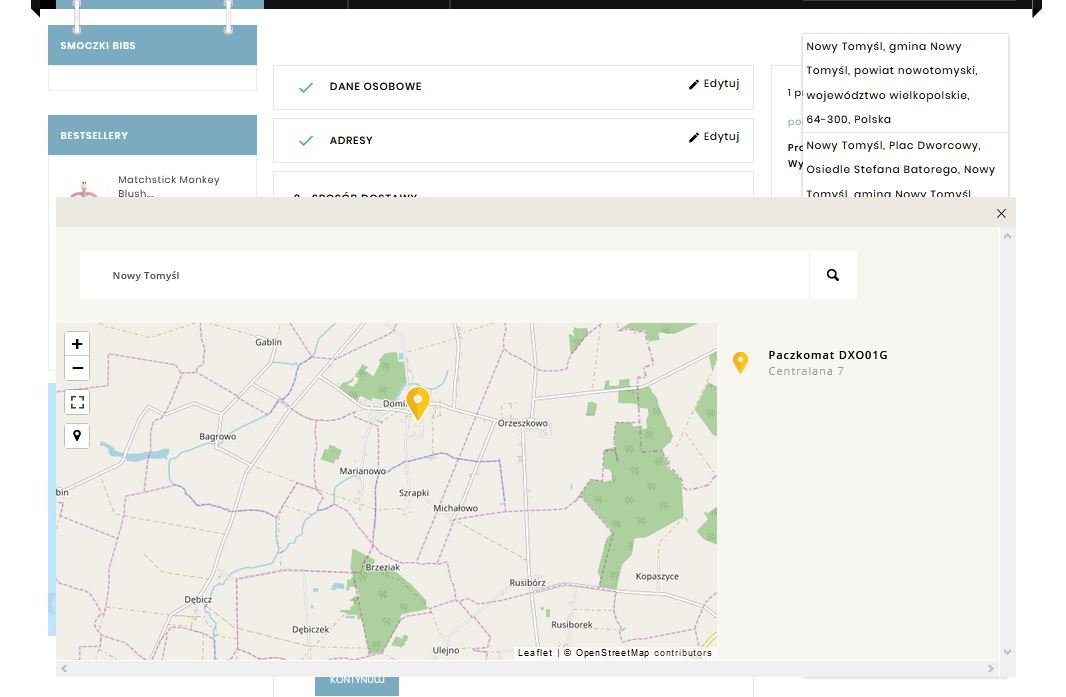Zoom out of the map
Viewport: 1066px width, 697px height.
[77, 369]
